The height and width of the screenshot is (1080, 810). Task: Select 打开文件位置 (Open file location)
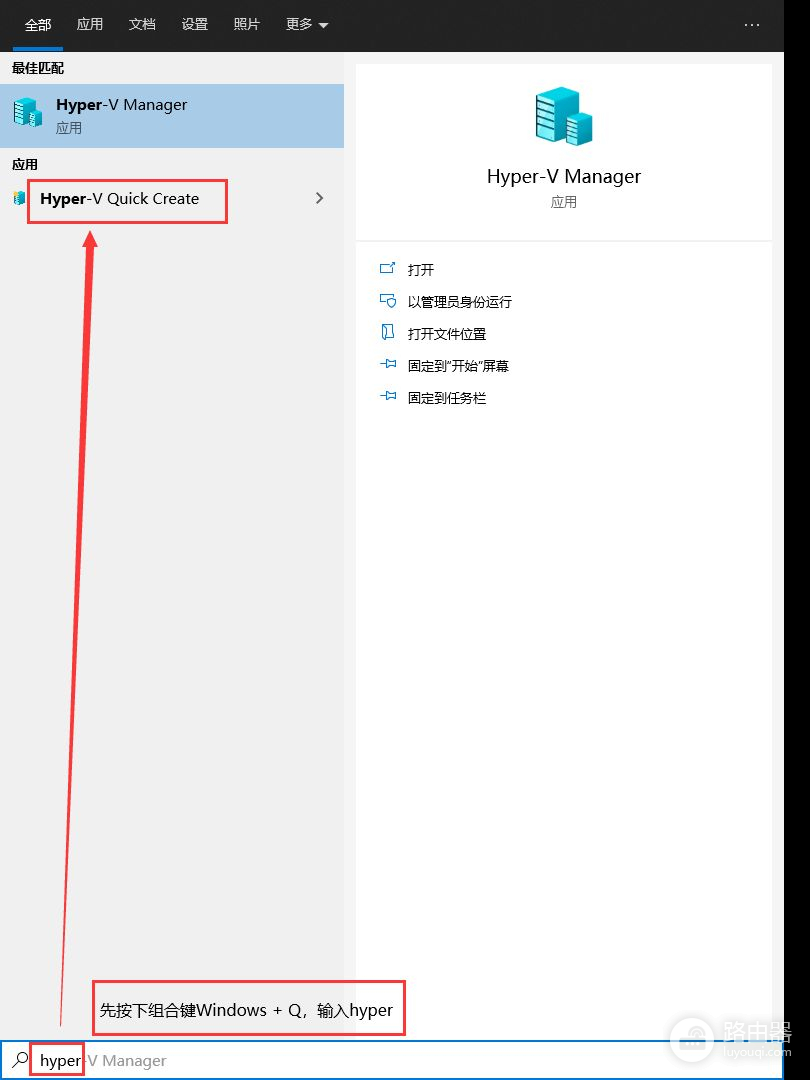pos(446,333)
